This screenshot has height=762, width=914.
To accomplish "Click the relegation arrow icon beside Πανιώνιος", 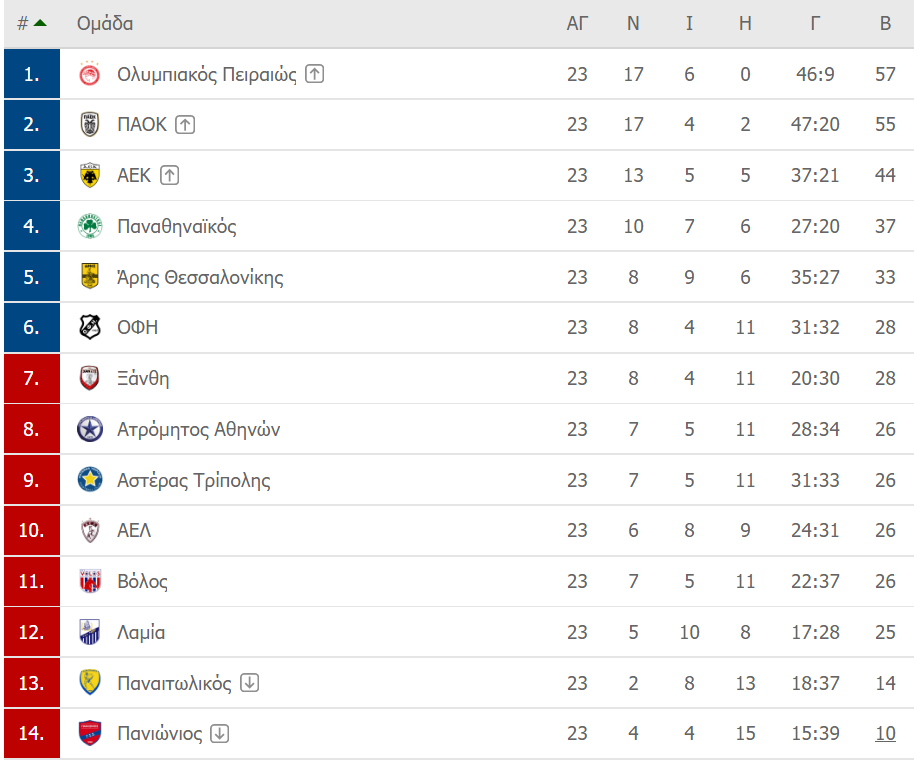I will [220, 733].
